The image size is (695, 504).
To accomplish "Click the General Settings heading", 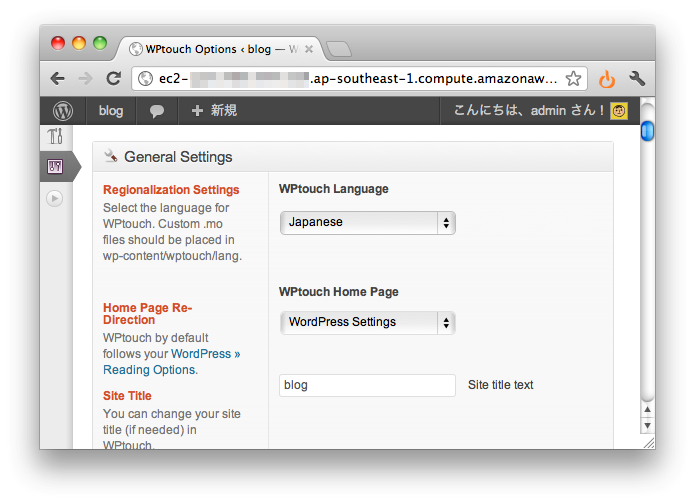I will pos(178,157).
